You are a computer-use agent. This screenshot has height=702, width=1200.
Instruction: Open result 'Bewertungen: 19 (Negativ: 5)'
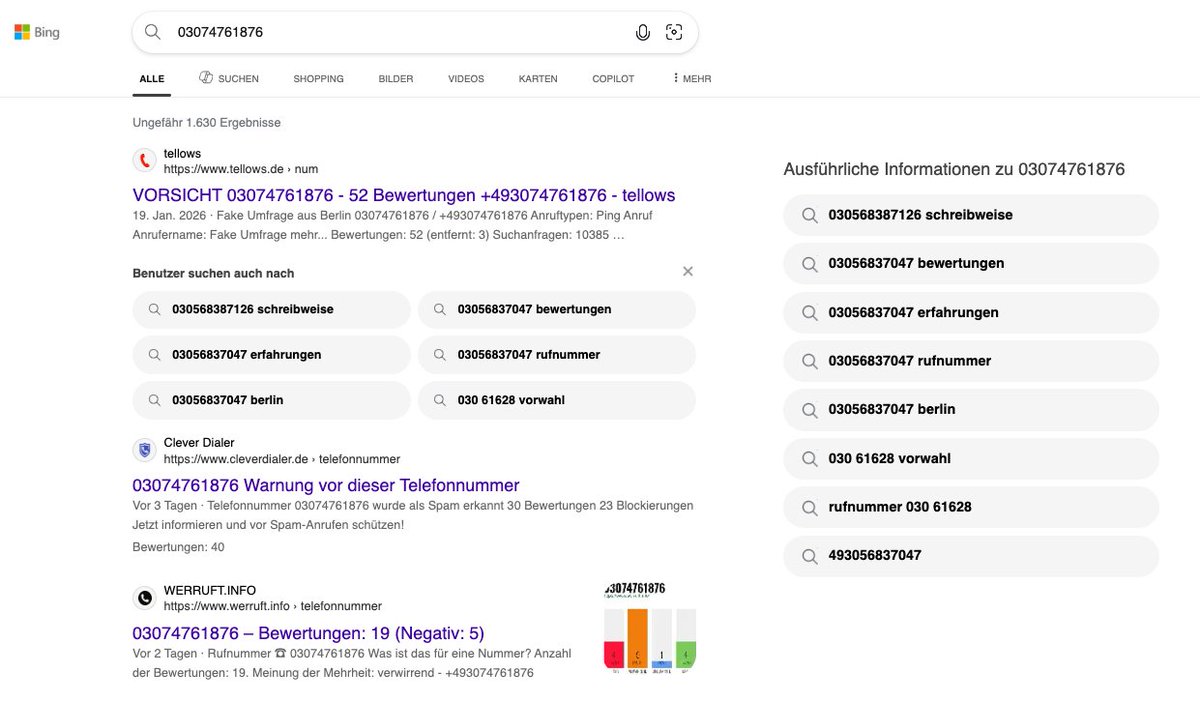[x=308, y=633]
